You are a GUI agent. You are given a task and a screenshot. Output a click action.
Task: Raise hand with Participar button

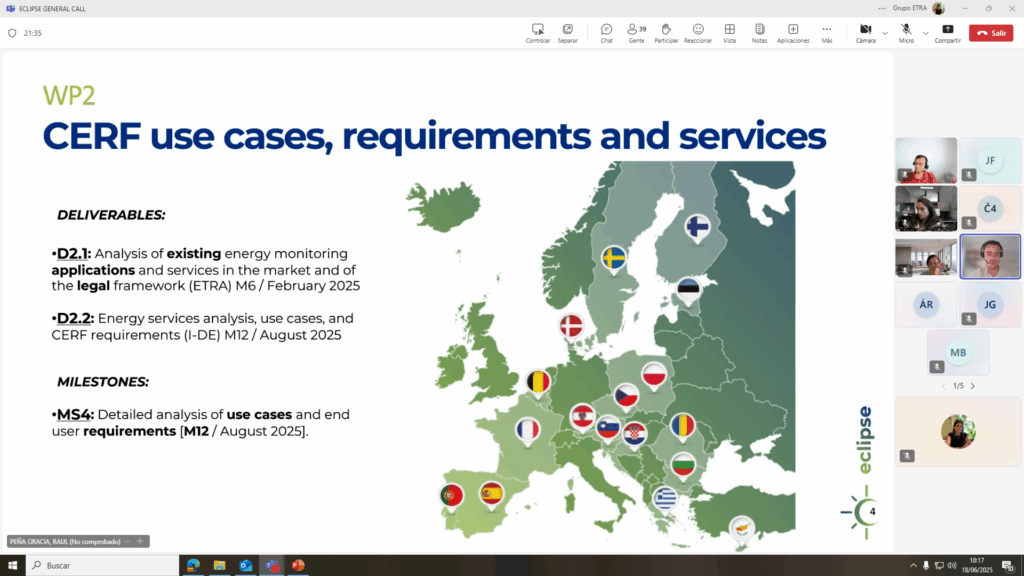click(666, 33)
